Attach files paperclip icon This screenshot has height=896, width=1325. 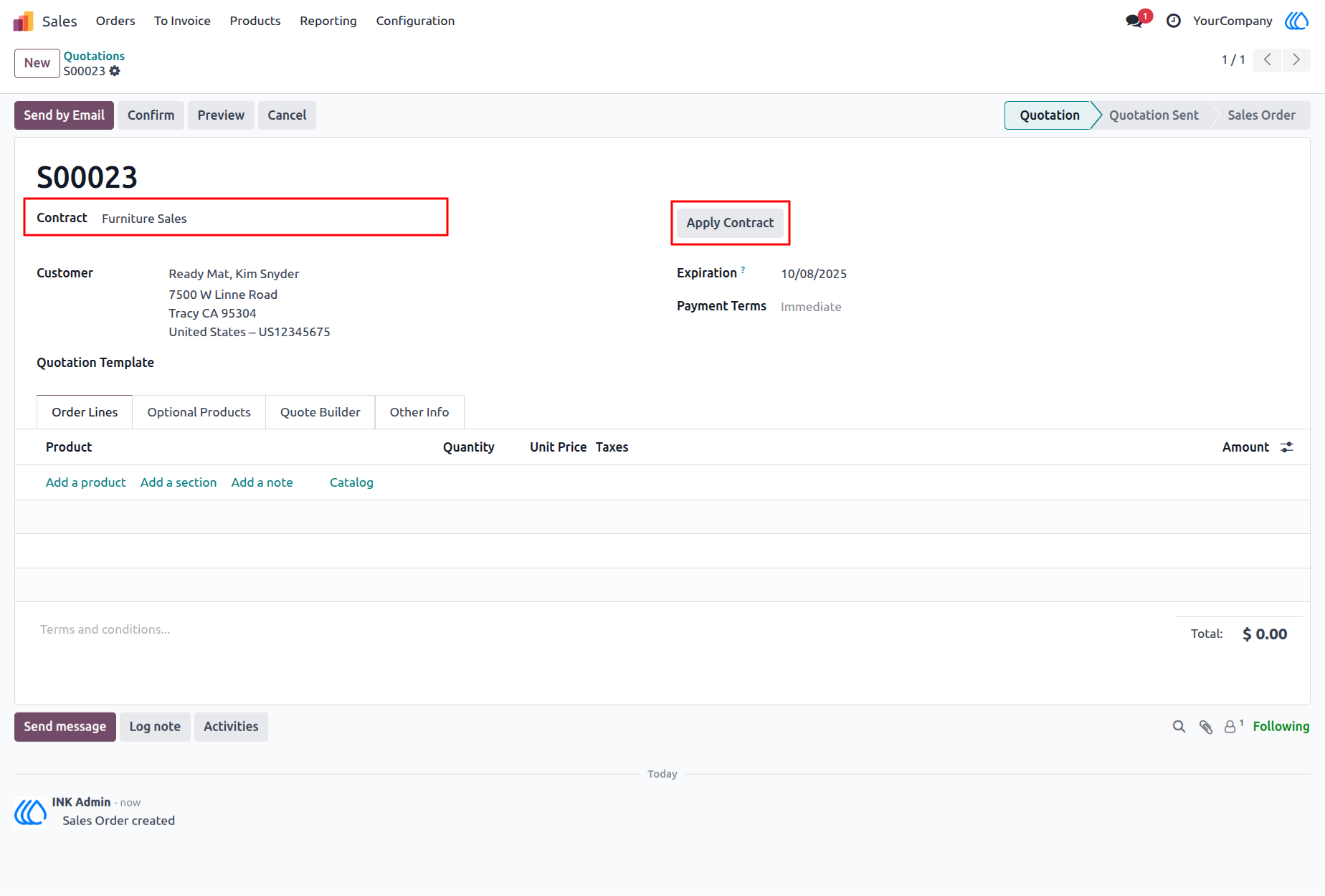click(x=1206, y=727)
